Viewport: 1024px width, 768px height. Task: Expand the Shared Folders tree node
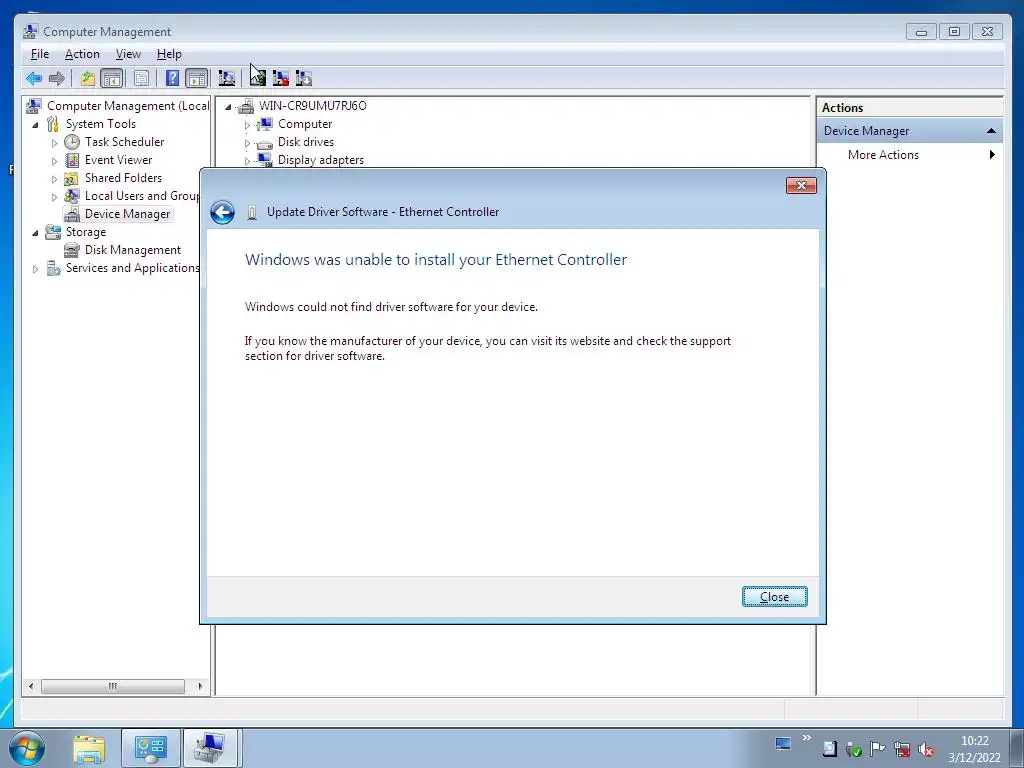click(54, 178)
